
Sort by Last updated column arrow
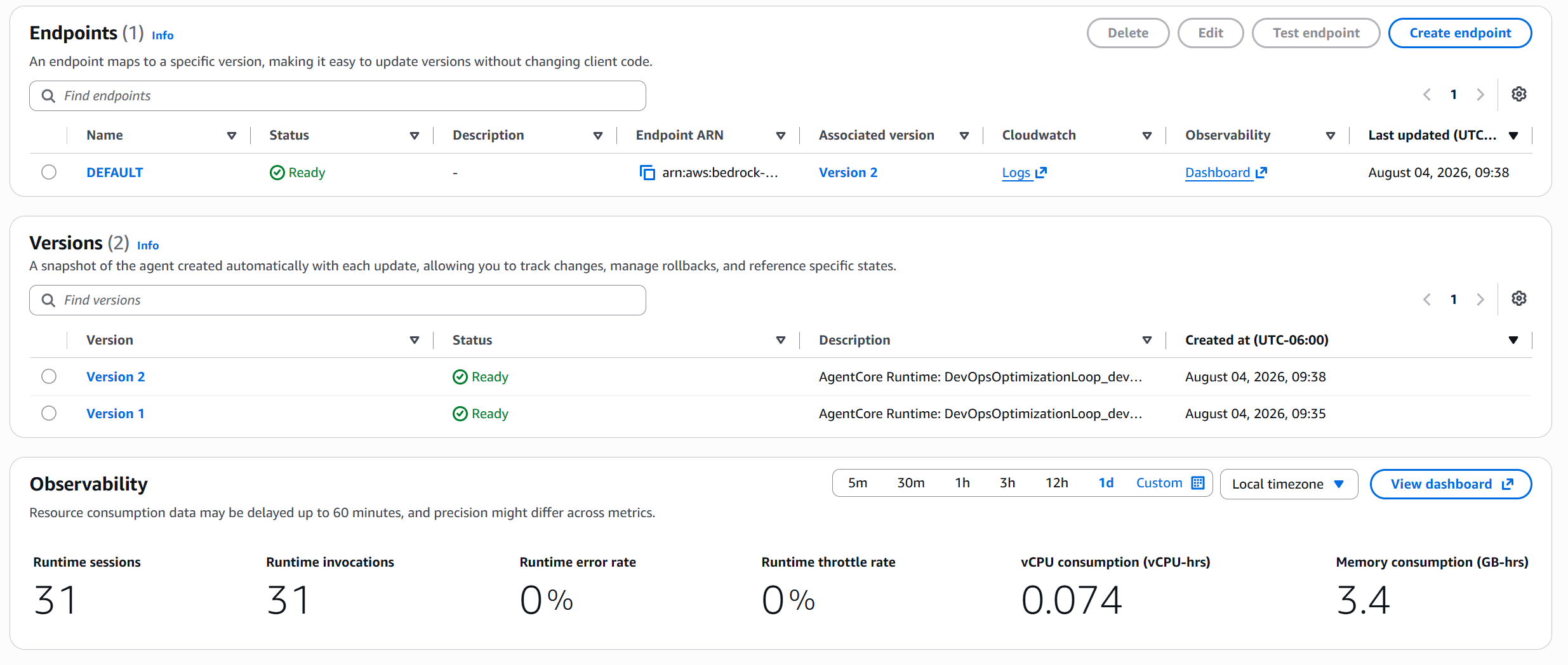coord(1513,136)
